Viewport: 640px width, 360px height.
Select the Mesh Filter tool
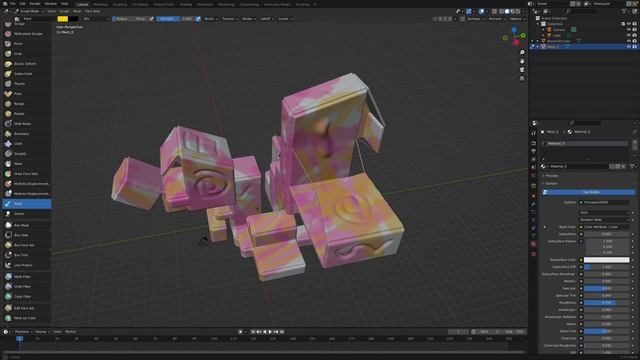(x=27, y=277)
